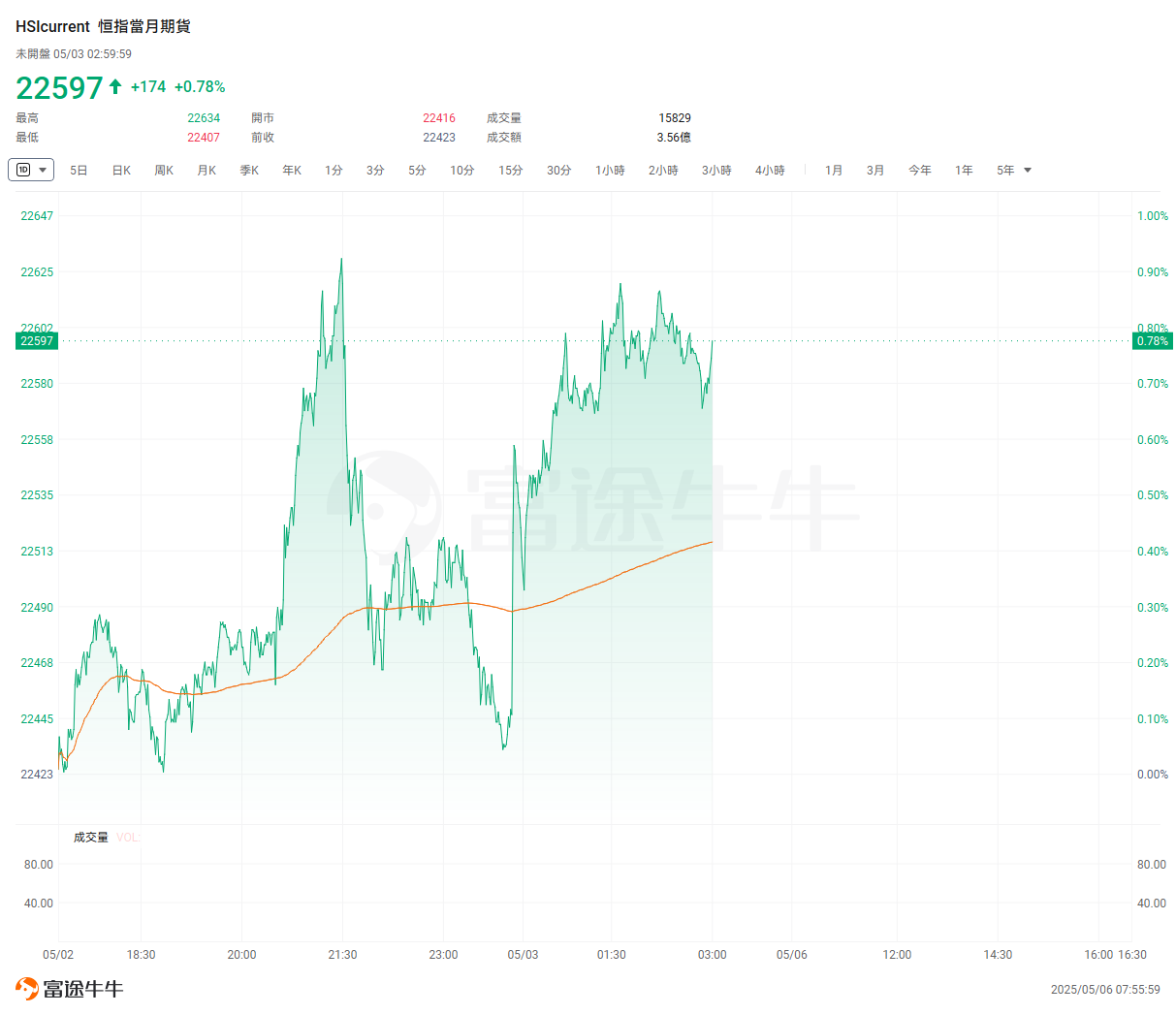
Task: Show the 今年 year-to-date range
Action: coord(919,171)
